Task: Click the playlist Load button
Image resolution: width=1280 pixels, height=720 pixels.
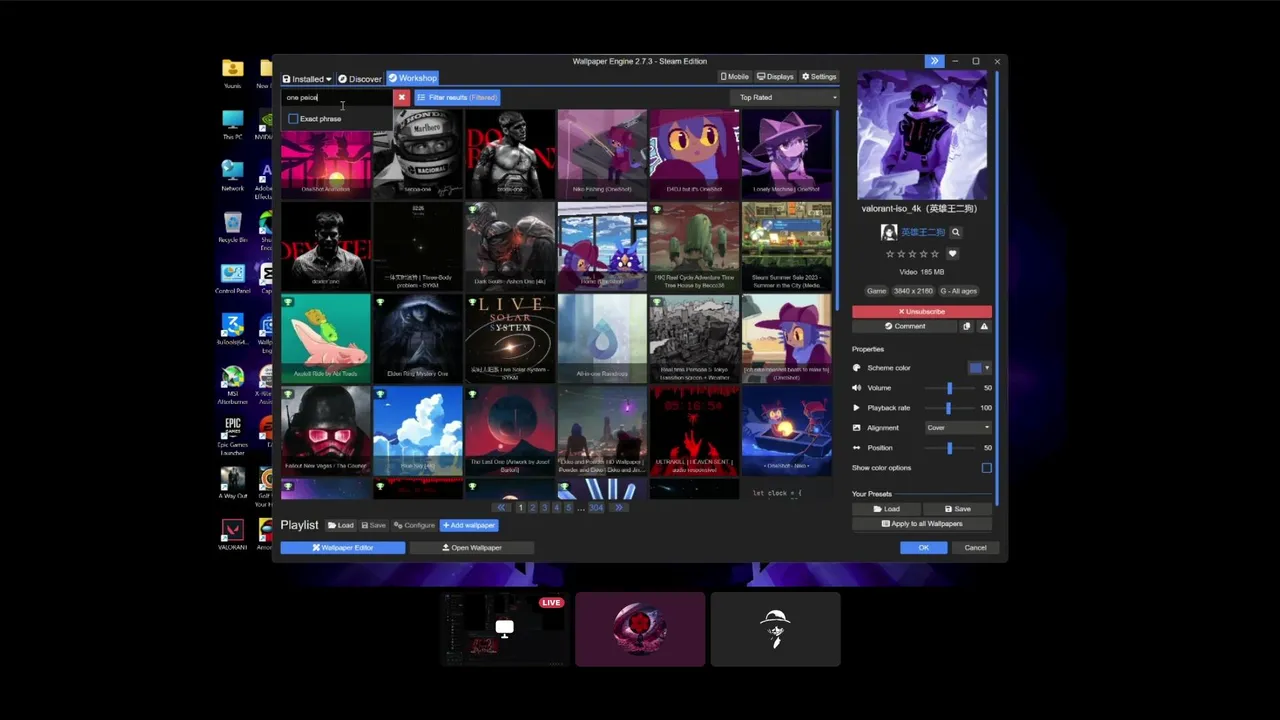Action: (341, 525)
